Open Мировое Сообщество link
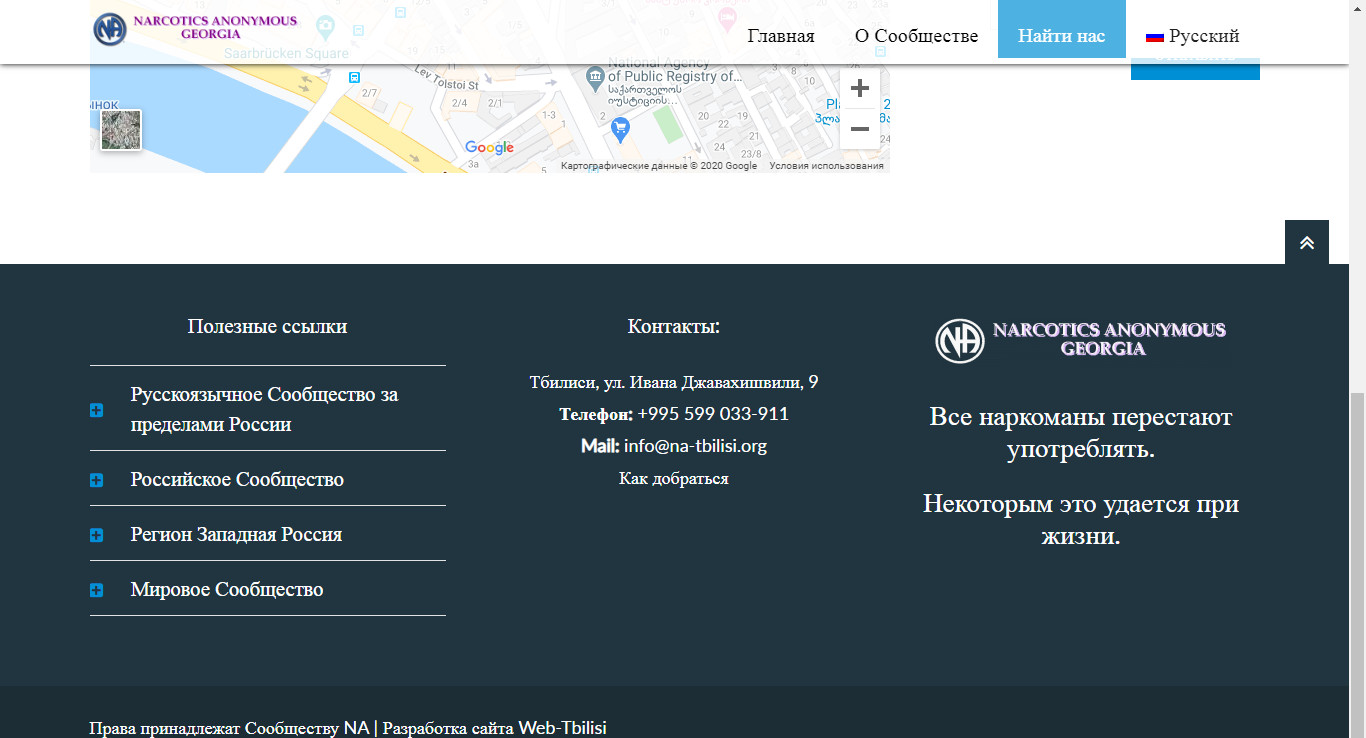 point(227,589)
